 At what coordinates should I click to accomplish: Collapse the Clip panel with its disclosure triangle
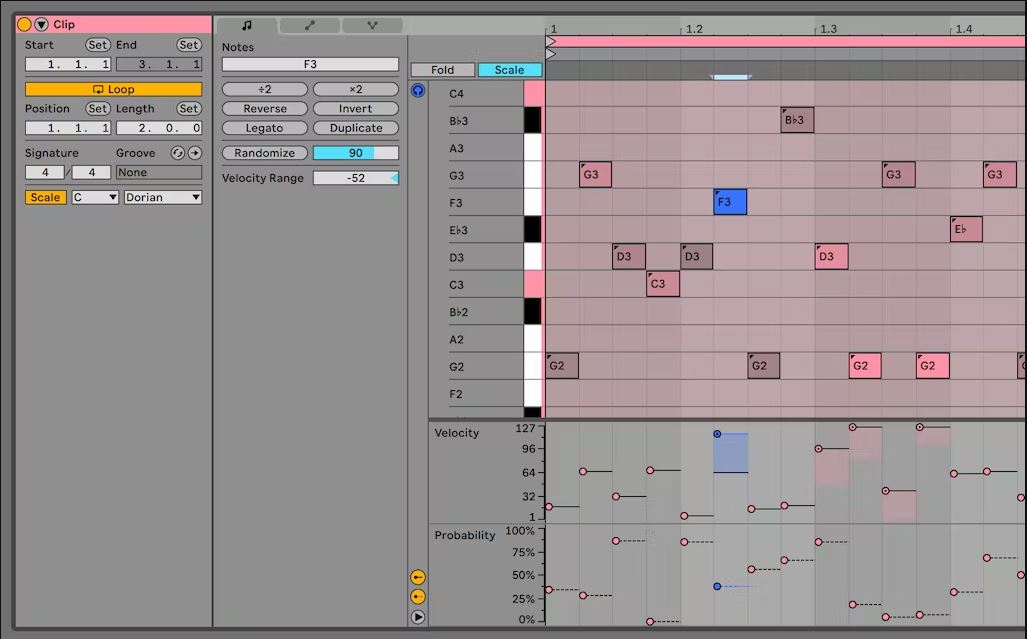(41, 23)
